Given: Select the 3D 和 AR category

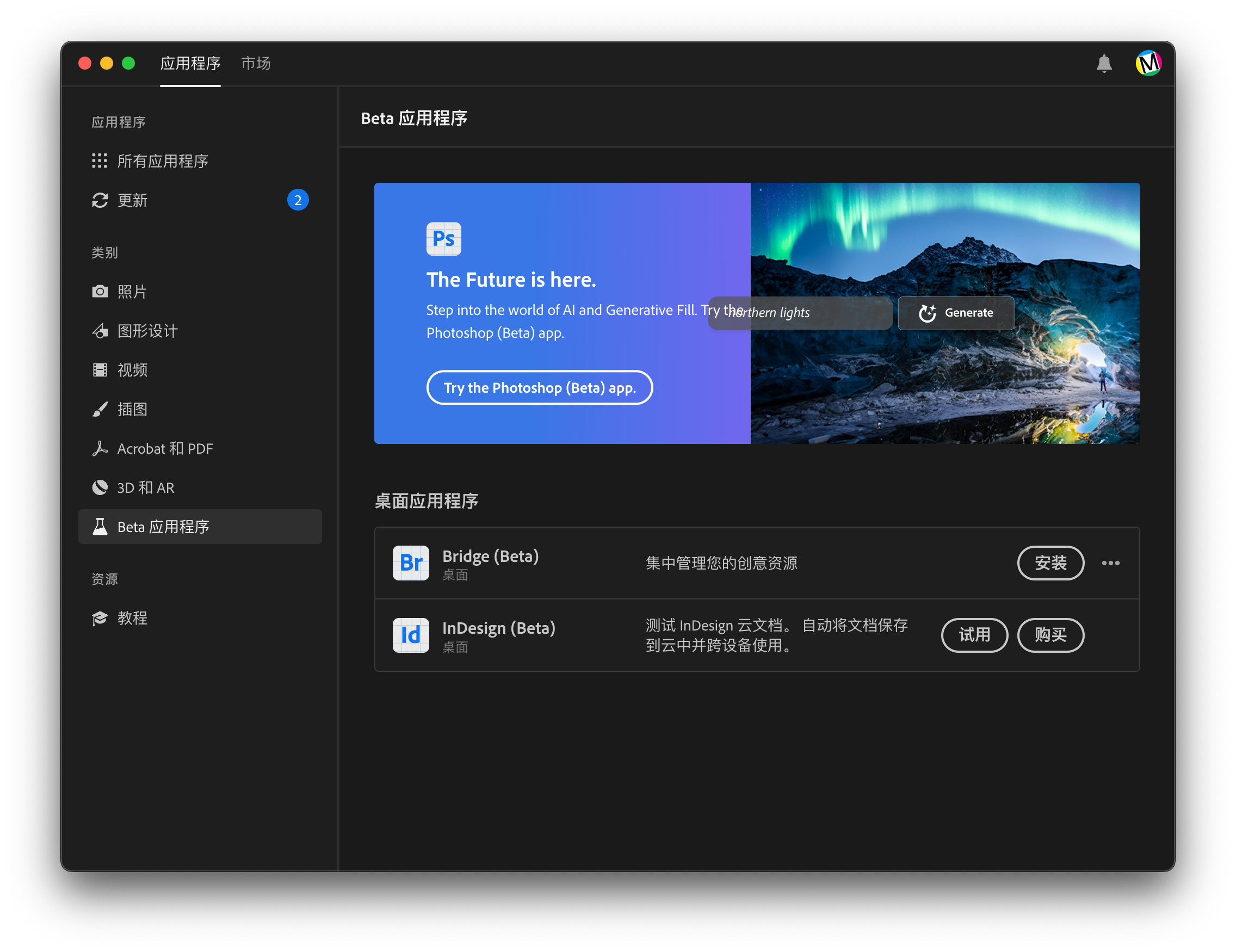Looking at the screenshot, I should [100, 487].
